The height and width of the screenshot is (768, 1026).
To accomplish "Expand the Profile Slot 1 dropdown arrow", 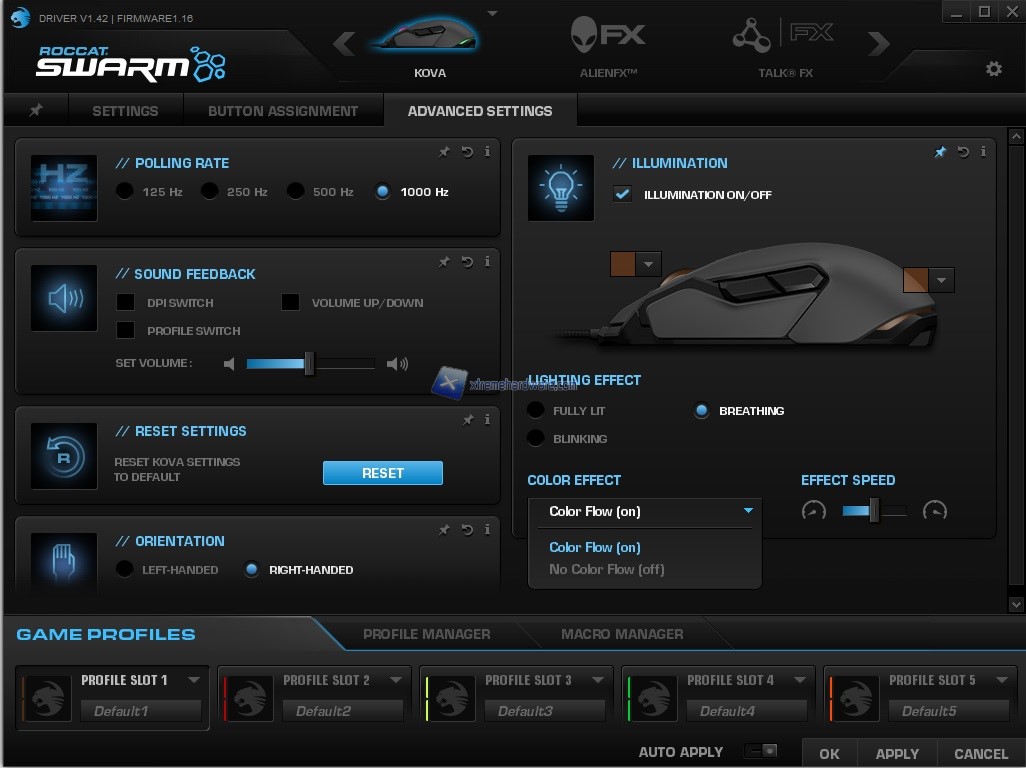I will 194,680.
